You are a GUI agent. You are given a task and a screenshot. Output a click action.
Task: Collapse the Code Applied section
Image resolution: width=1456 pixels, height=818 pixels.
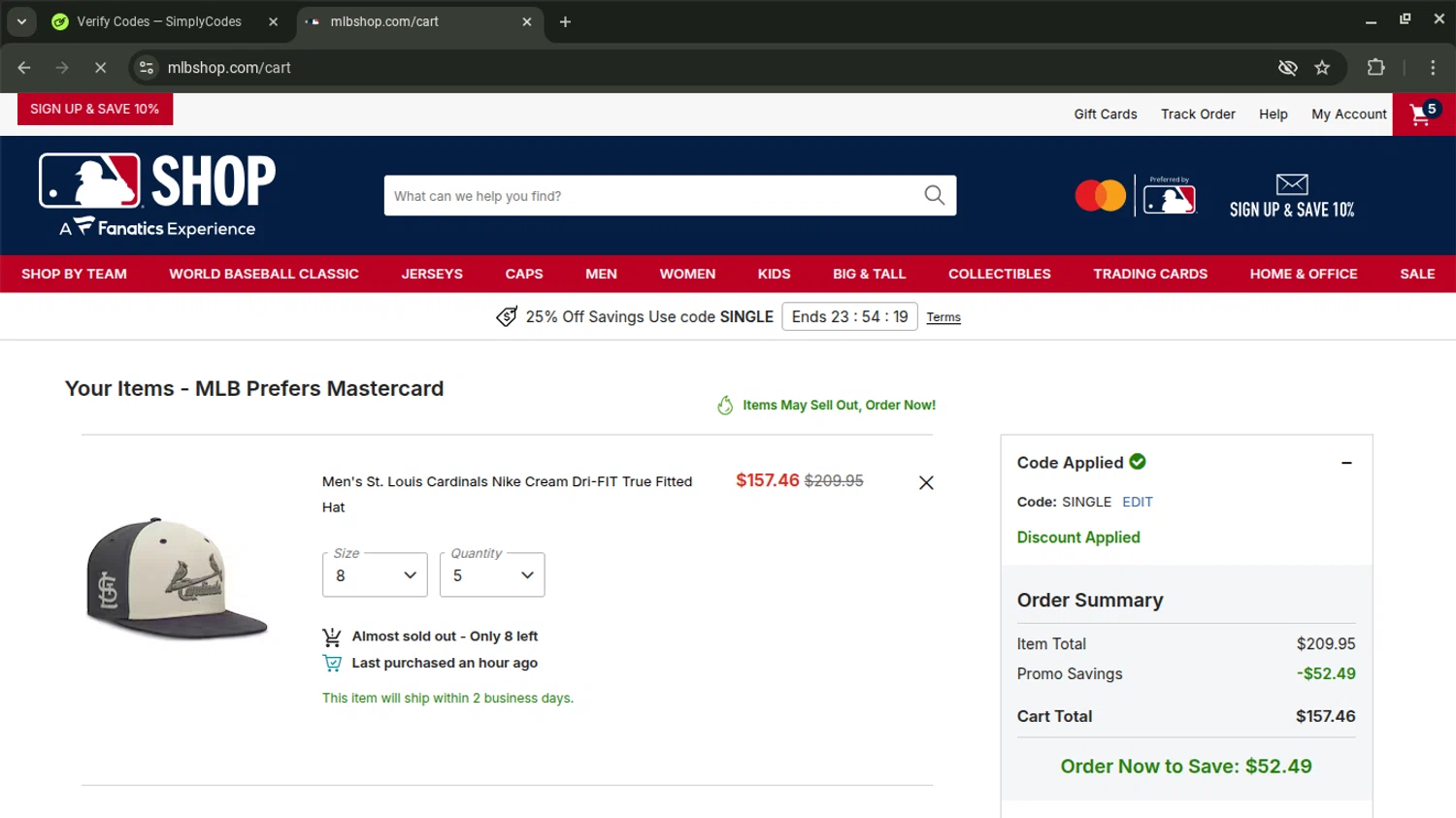[1346, 463]
